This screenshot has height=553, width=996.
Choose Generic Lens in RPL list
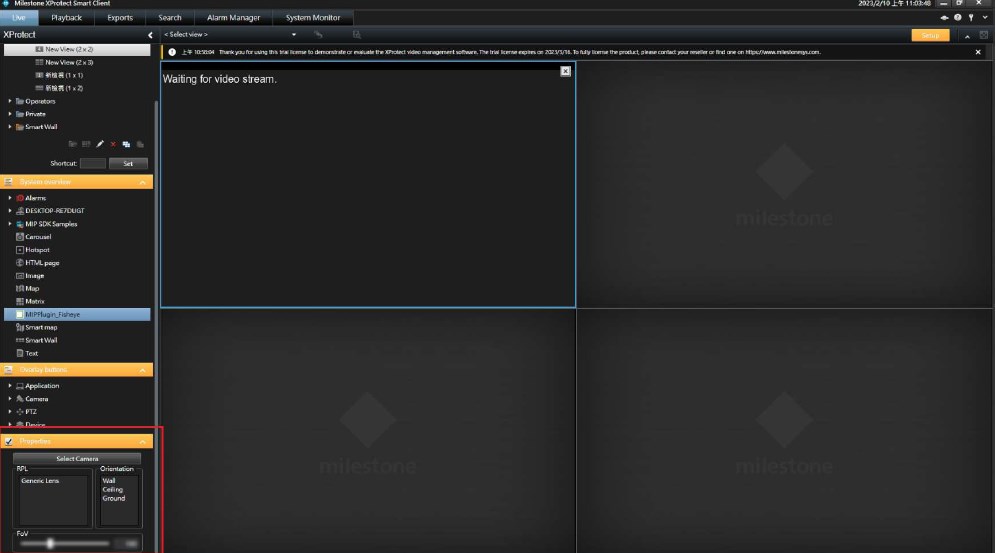39,481
